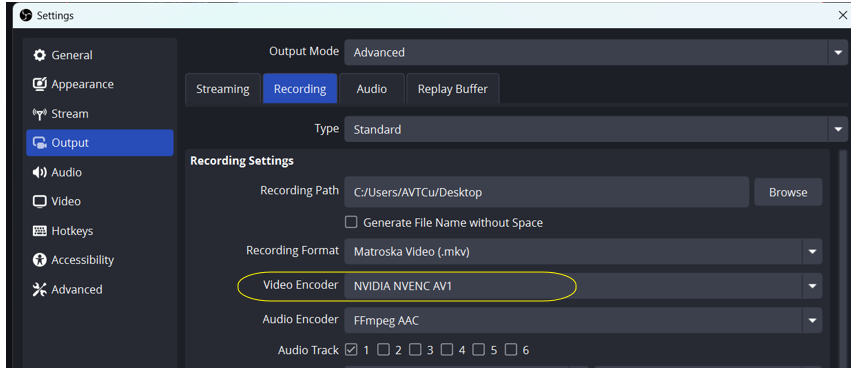Screen dimensions: 851x368
Task: Switch to the Replay Buffer tab
Action: [x=453, y=89]
